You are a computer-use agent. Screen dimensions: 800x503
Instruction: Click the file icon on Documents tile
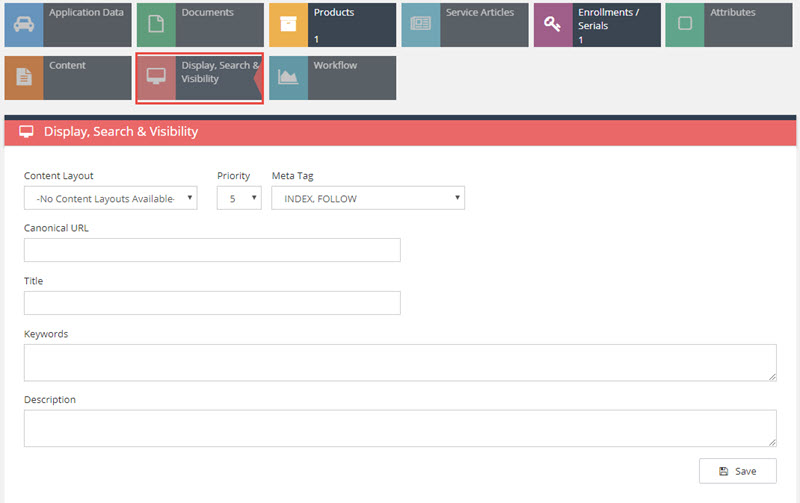click(x=156, y=23)
